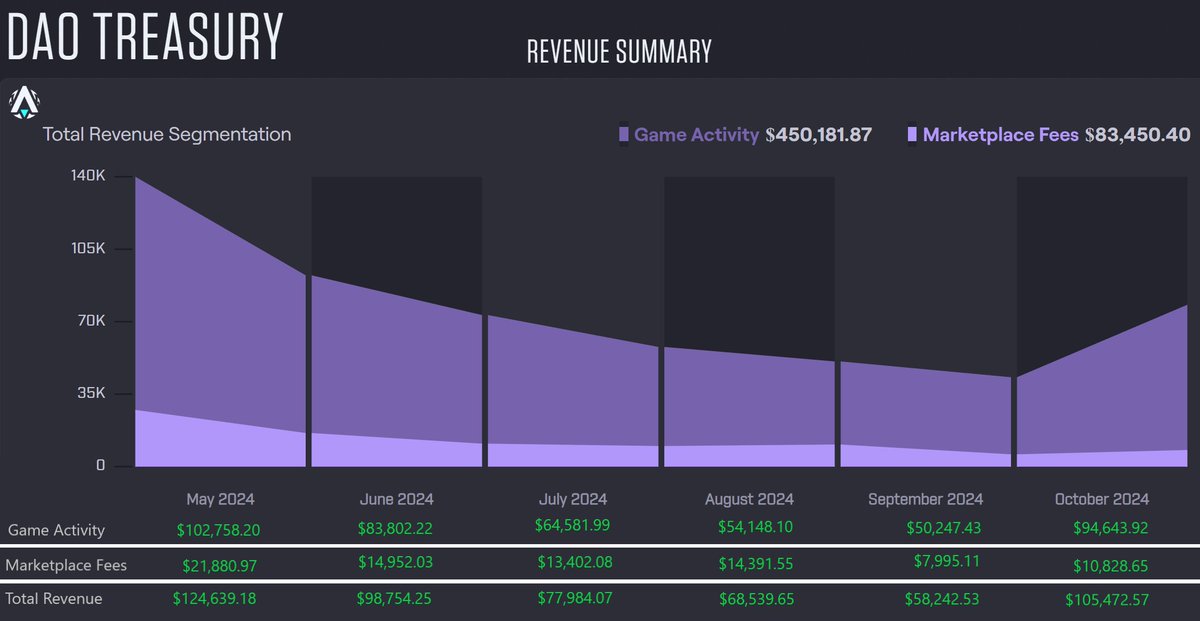Select the August 2024 column header
This screenshot has width=1200, height=621.
tap(749, 499)
